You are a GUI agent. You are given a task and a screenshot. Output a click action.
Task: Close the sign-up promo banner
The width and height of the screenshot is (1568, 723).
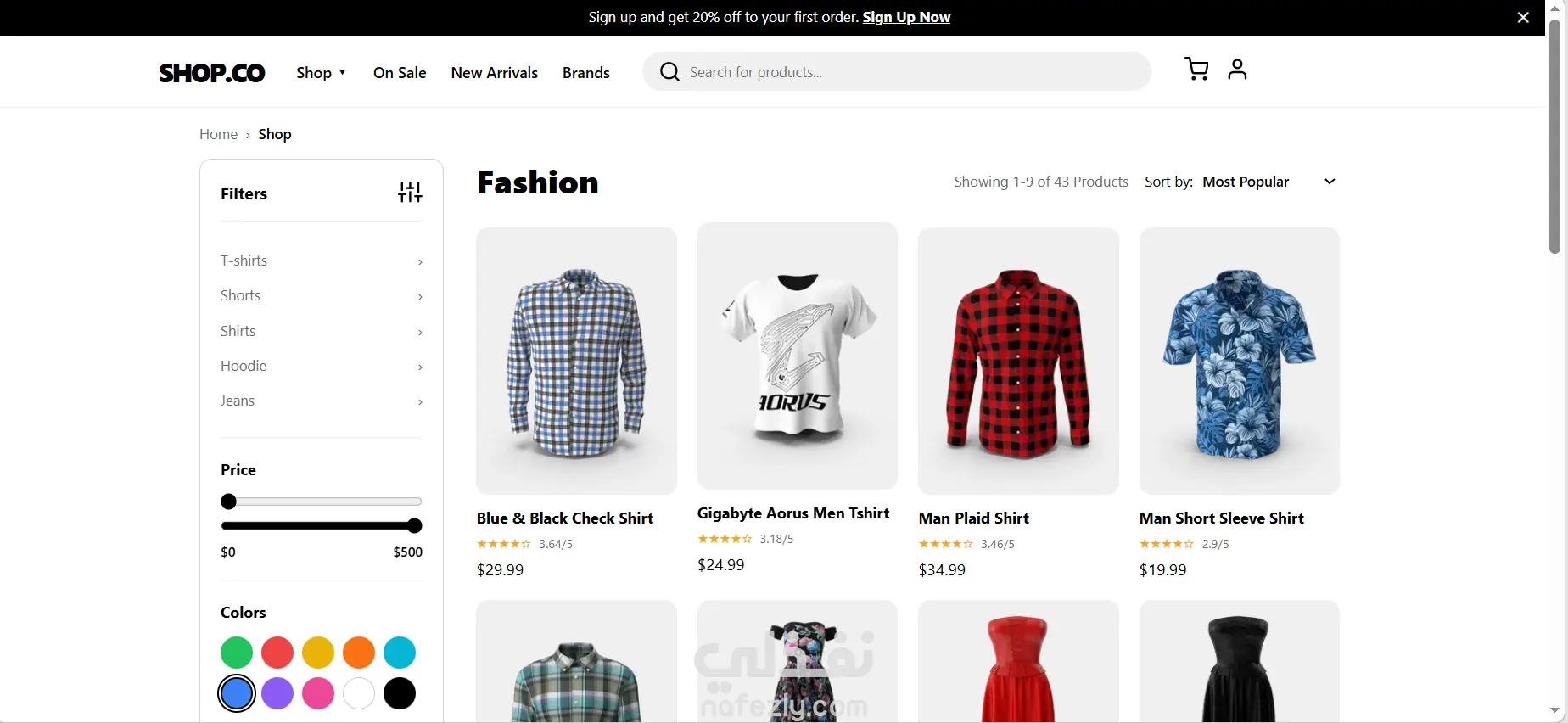click(x=1523, y=17)
